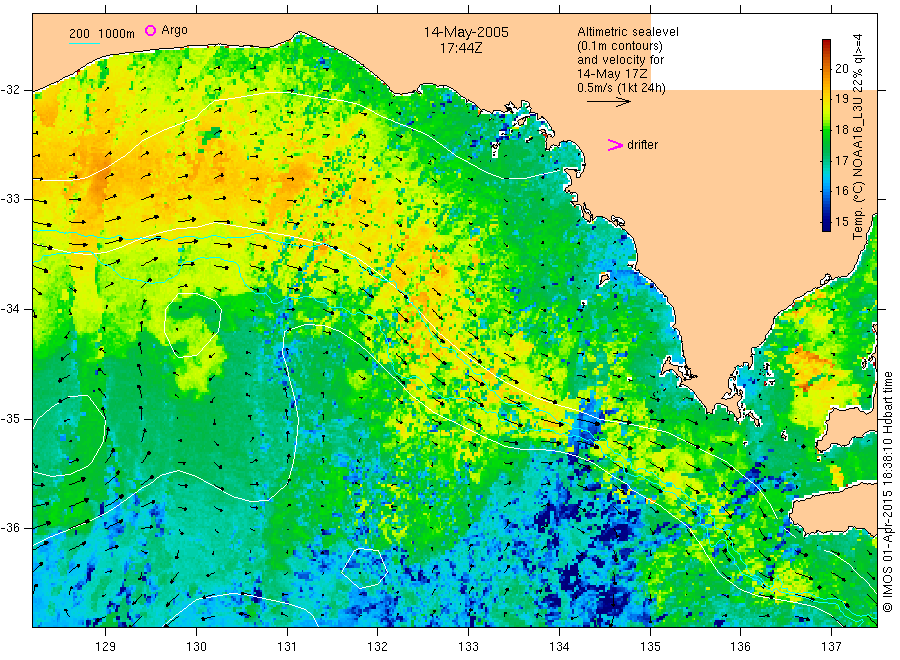Click the longitude label 132
The width and height of the screenshot is (900, 660).
[378, 647]
